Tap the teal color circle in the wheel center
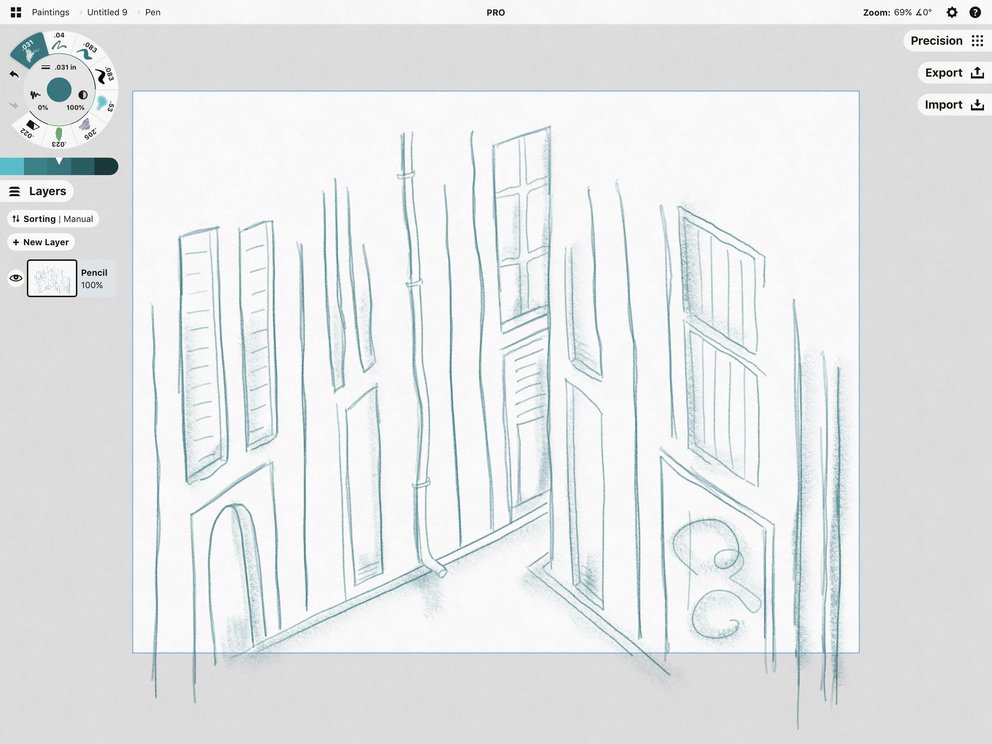This screenshot has height=744, width=992. pyautogui.click(x=58, y=90)
